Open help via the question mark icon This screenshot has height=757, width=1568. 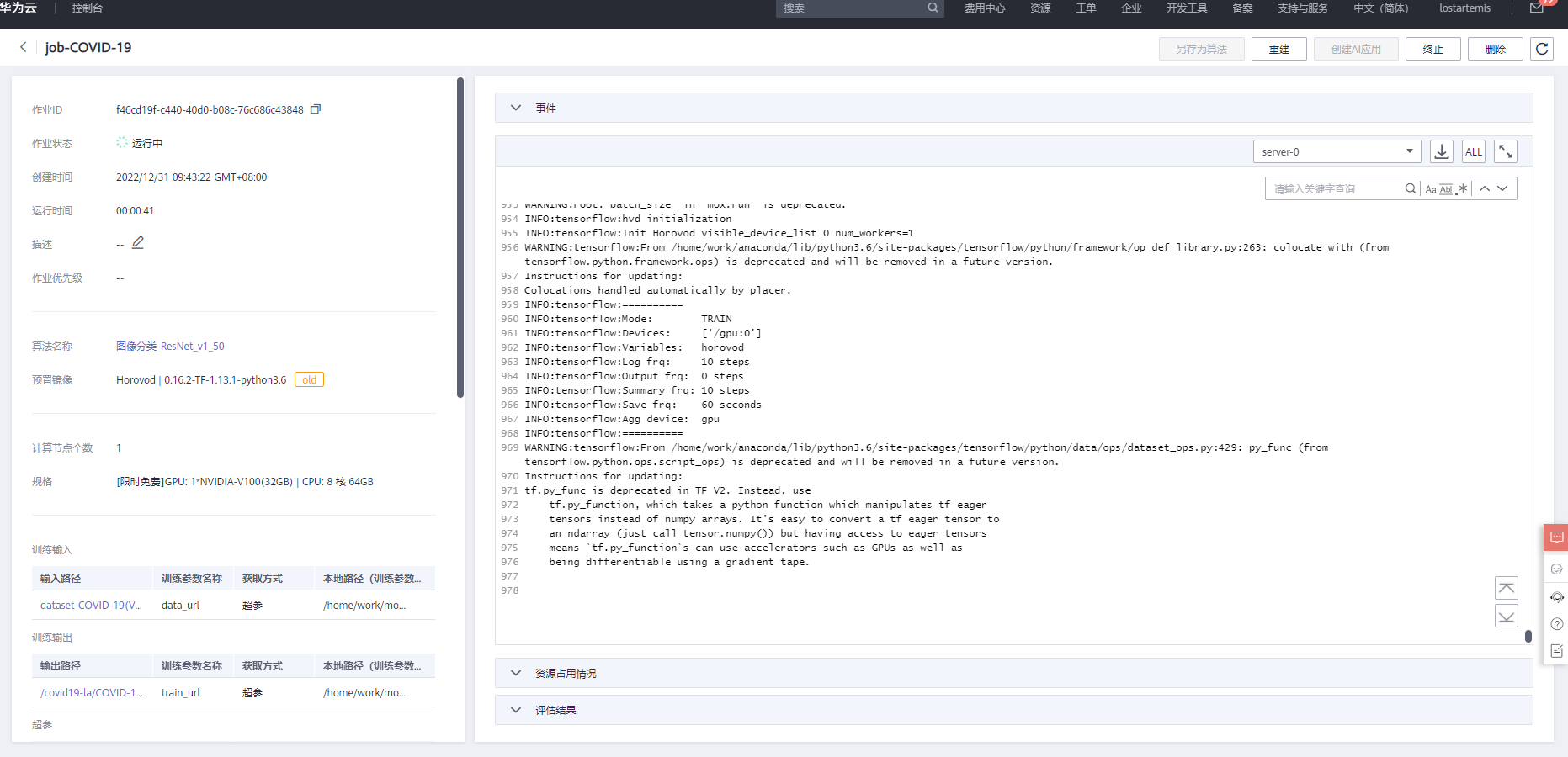tap(1557, 624)
